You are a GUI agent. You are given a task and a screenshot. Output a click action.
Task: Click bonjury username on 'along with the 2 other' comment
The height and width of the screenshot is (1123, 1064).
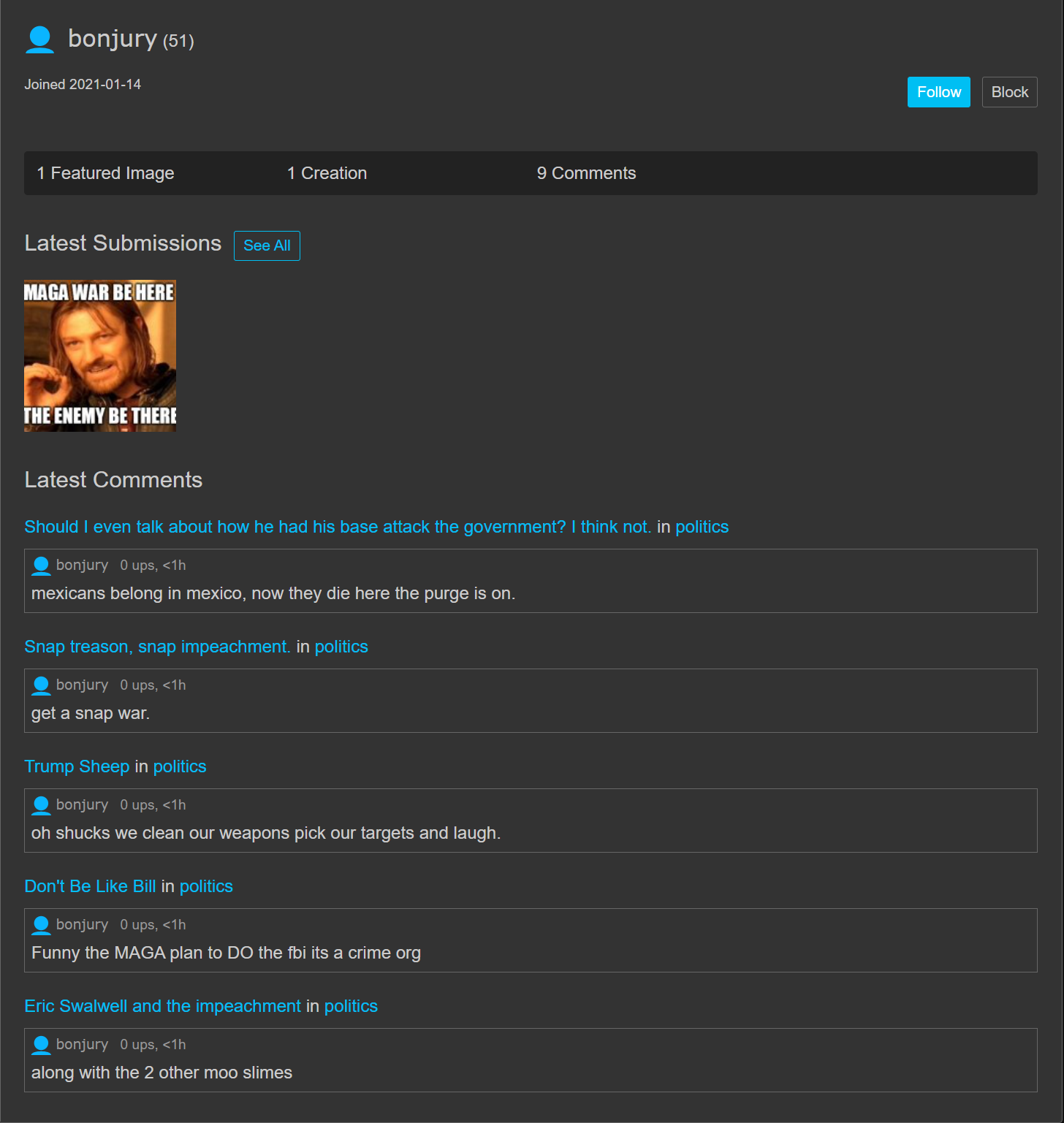pyautogui.click(x=82, y=1045)
